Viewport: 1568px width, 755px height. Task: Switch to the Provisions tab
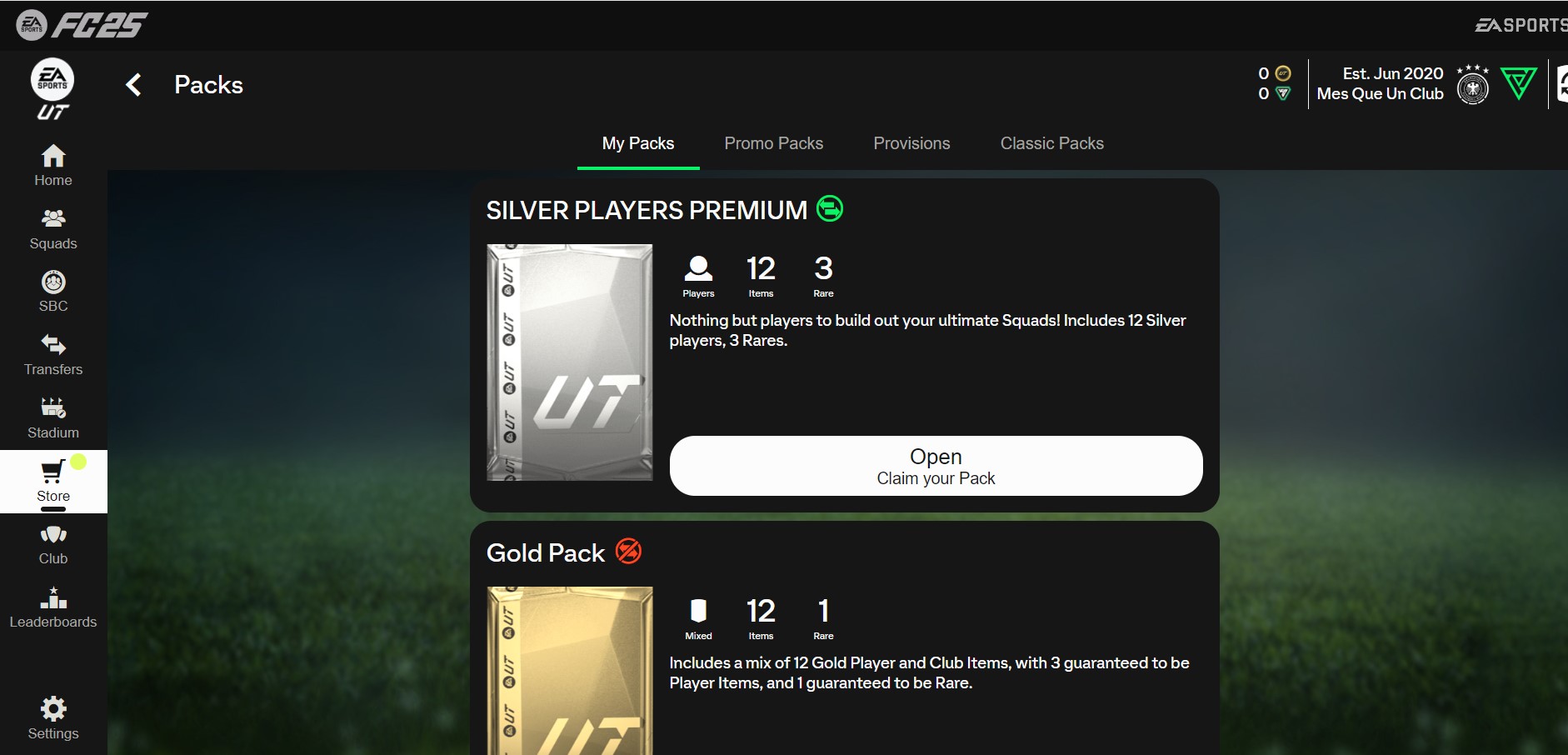point(911,143)
